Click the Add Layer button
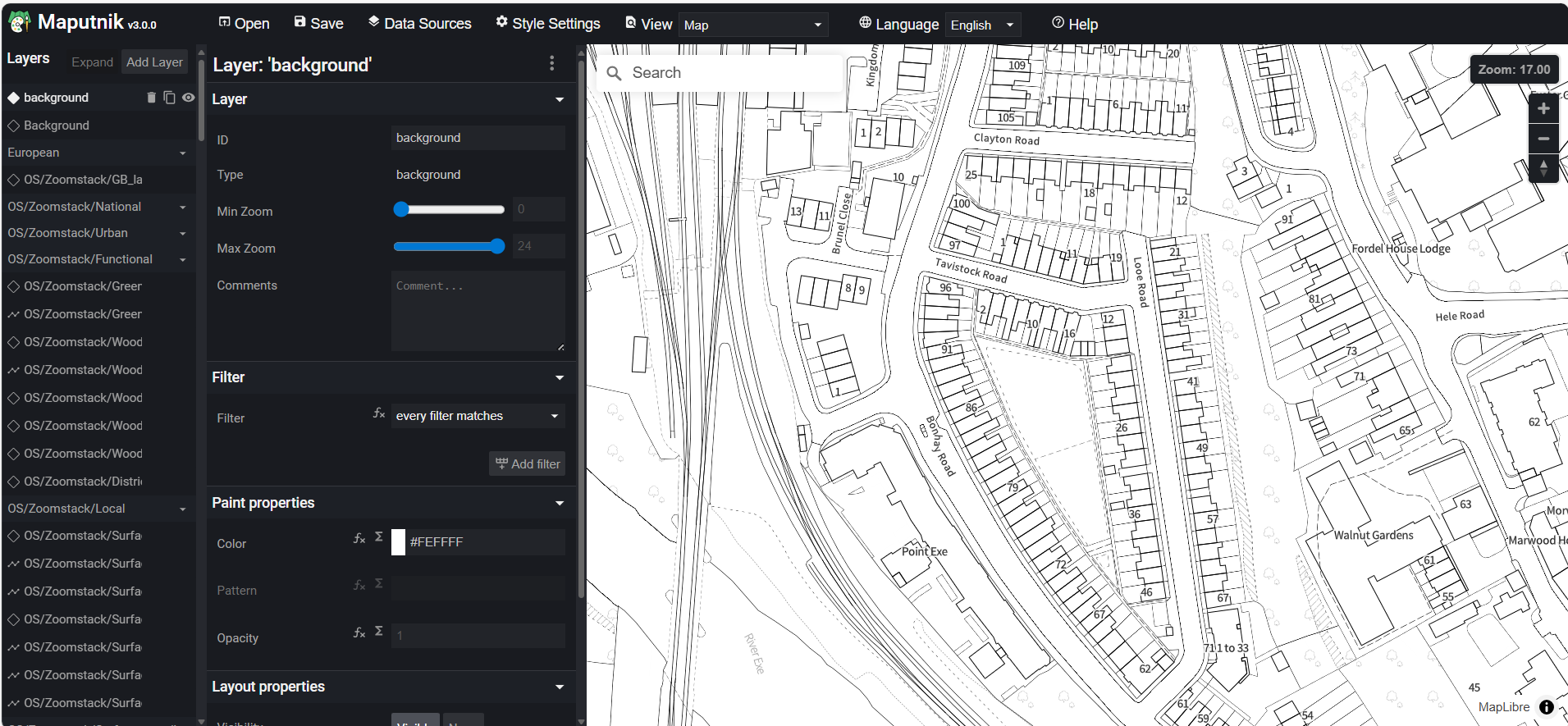 (154, 62)
